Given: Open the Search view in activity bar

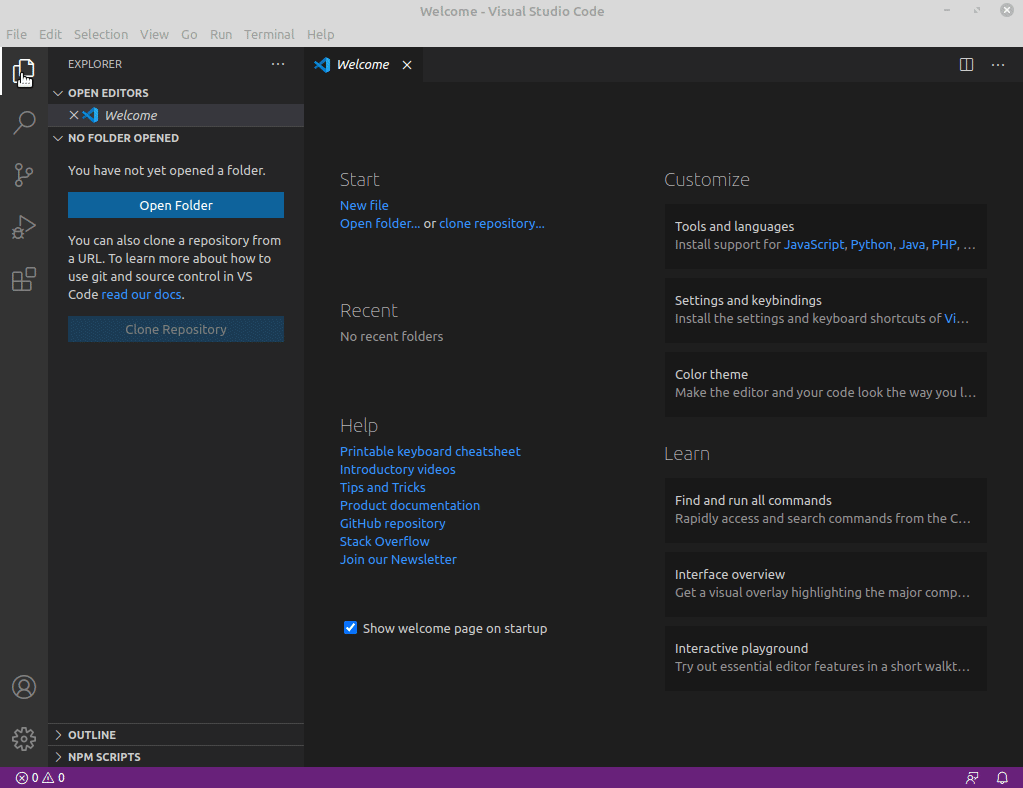Looking at the screenshot, I should point(24,124).
